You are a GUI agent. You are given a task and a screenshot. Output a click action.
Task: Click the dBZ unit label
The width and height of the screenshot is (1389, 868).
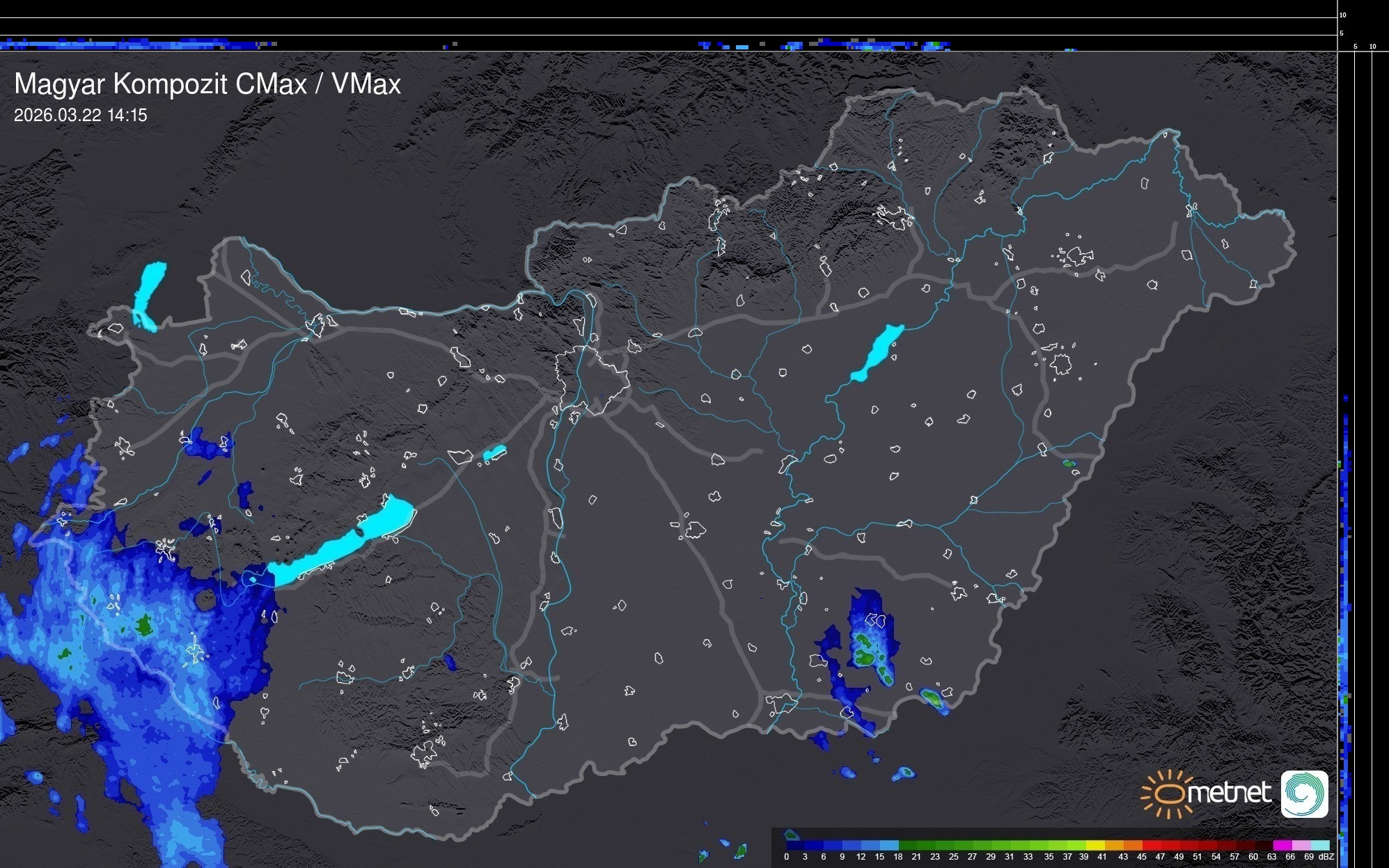(1326, 857)
